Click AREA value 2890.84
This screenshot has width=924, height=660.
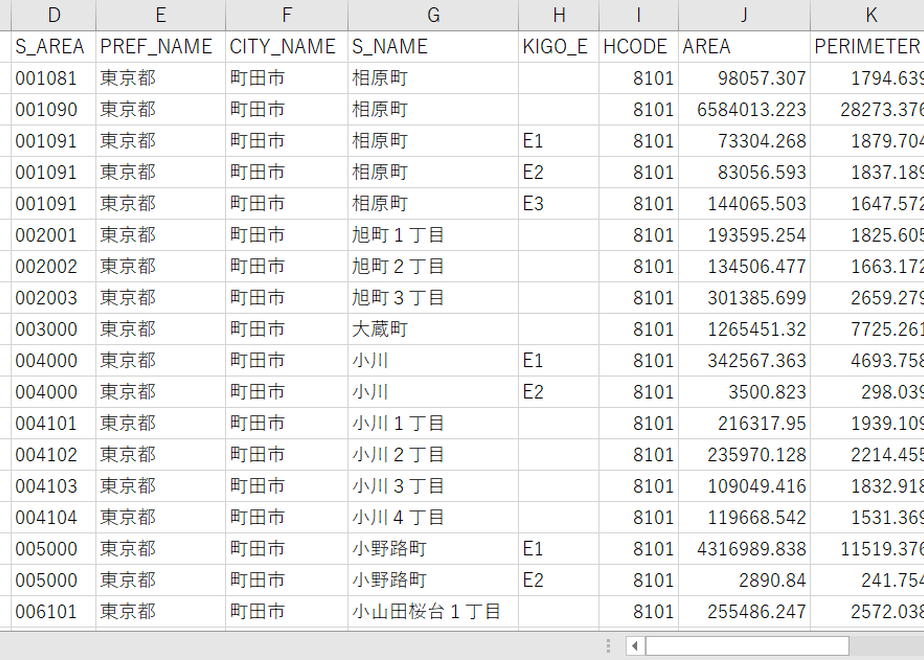tap(744, 580)
